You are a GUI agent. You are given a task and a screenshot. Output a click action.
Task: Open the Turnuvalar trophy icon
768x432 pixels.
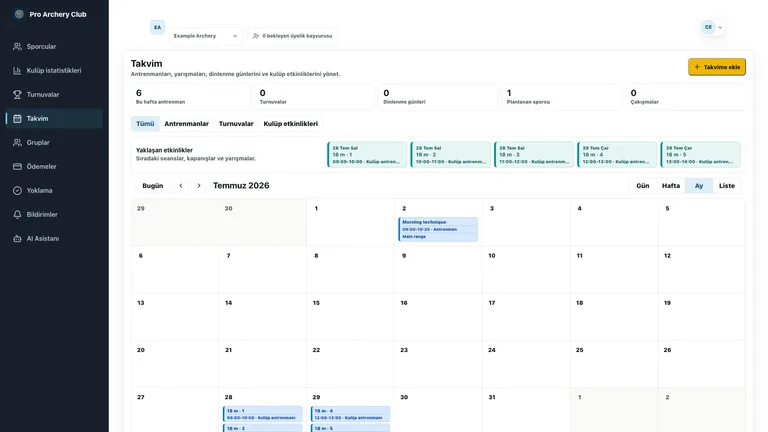coord(17,95)
